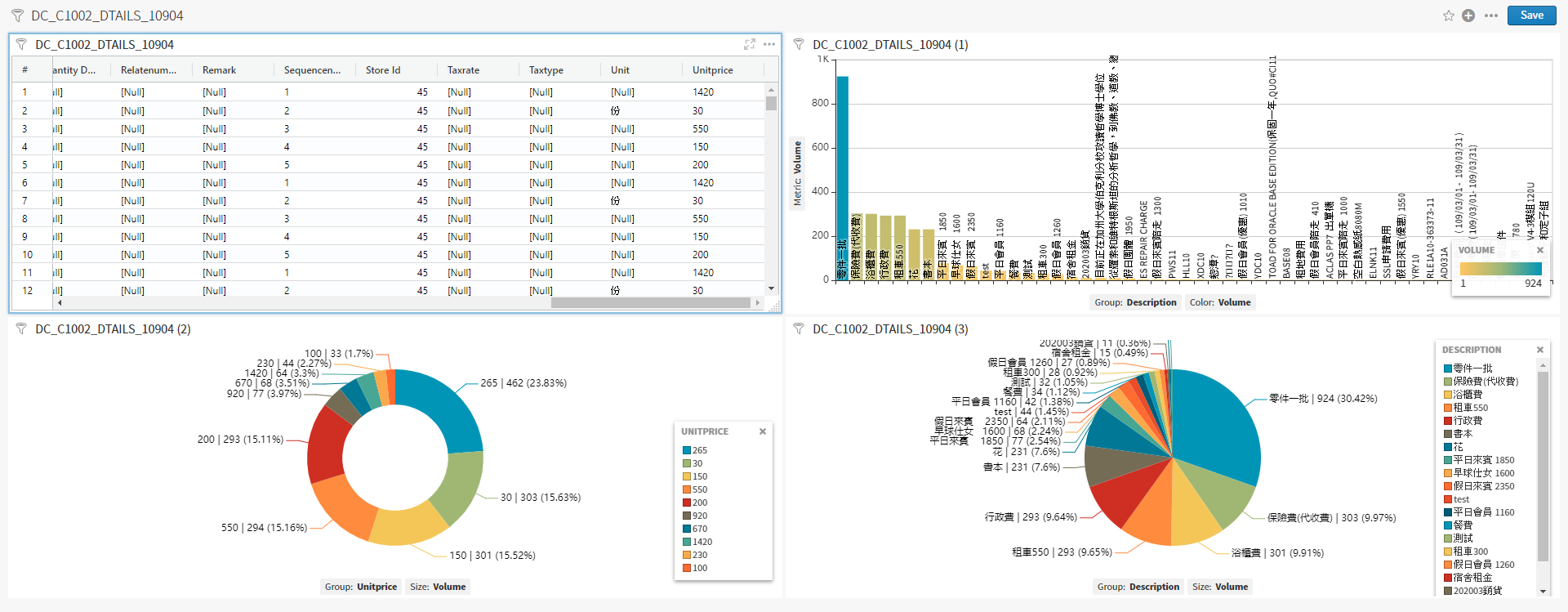Image resolution: width=1568 pixels, height=612 pixels.
Task: Toggle the 1420 entry in UNITPRICE legend
Action: pos(702,542)
